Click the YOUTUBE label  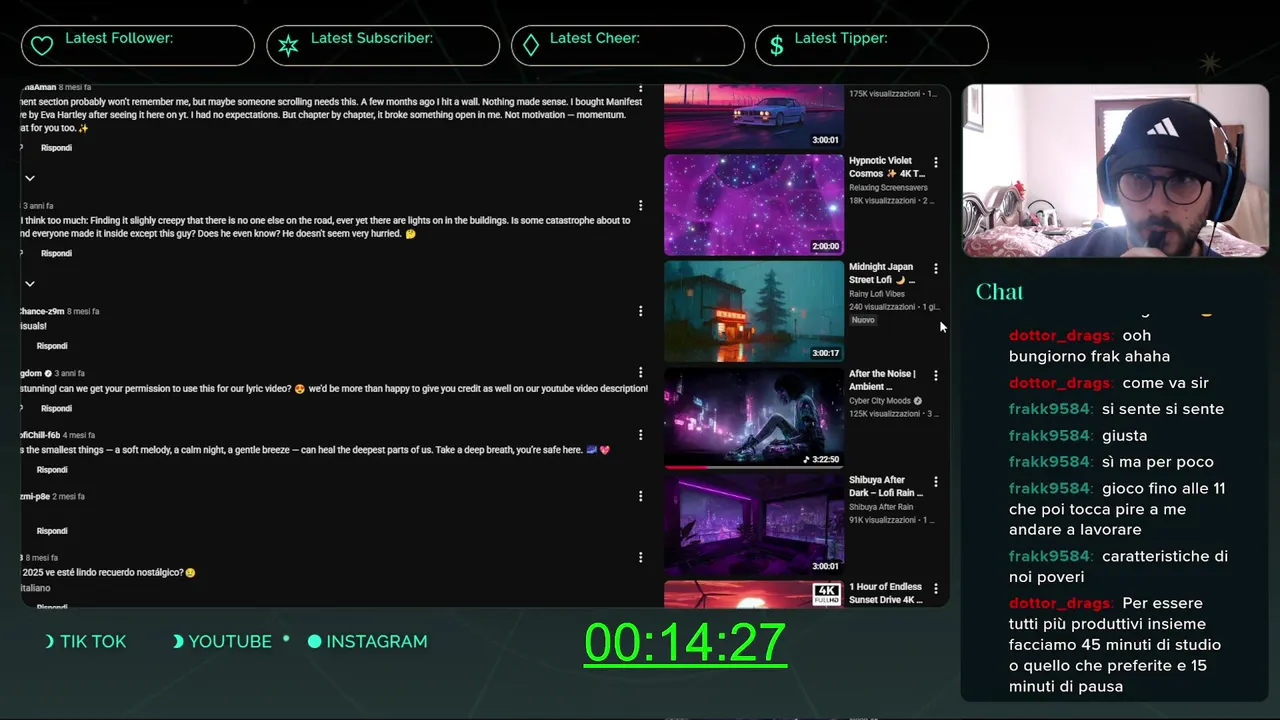point(230,642)
